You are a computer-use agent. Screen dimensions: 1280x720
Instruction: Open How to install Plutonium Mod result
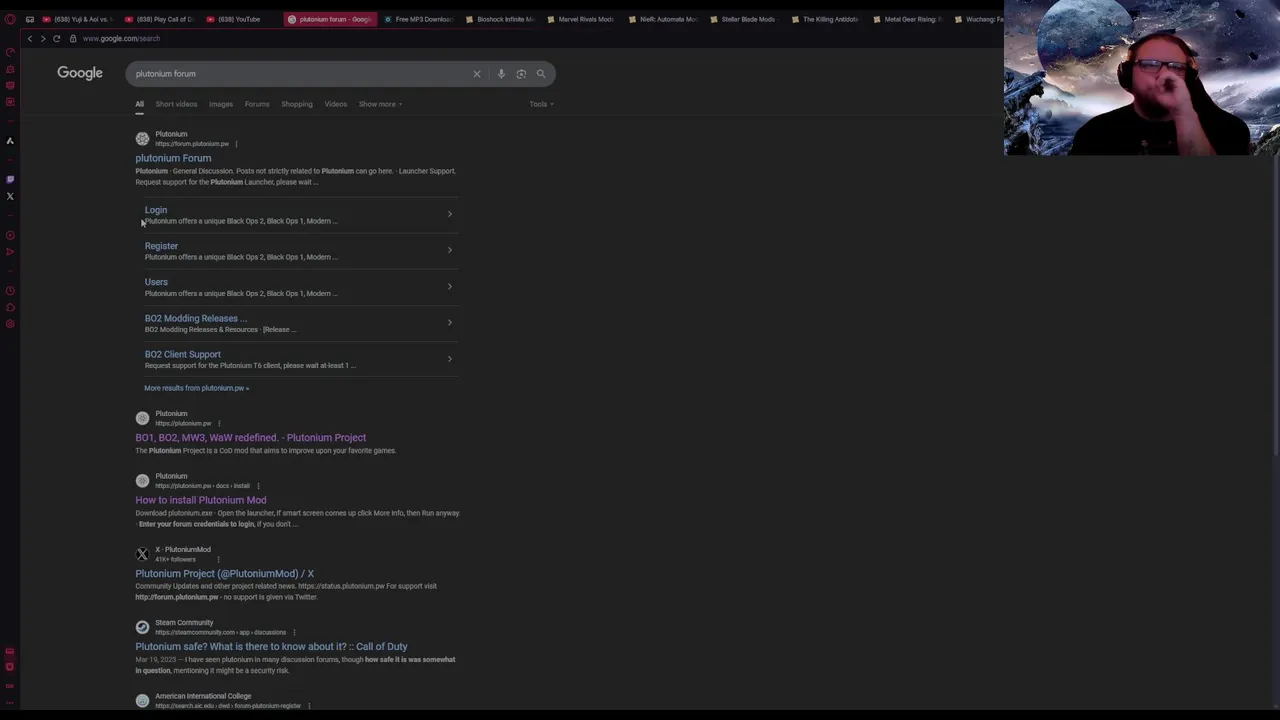201,500
